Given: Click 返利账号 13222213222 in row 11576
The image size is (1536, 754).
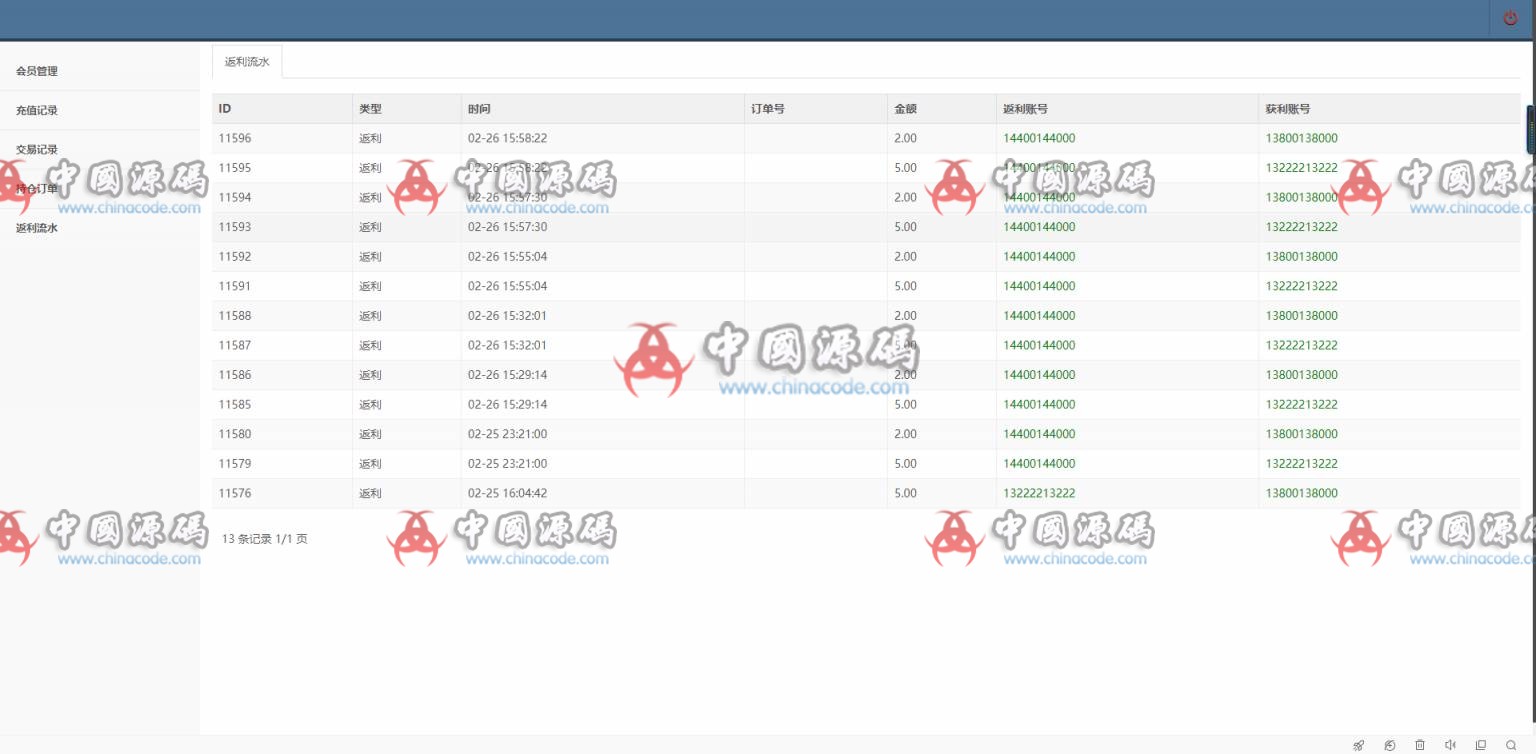Looking at the screenshot, I should [1039, 493].
